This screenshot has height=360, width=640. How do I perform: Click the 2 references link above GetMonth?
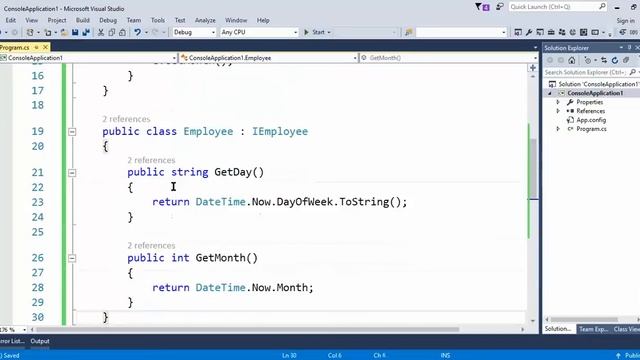[x=151, y=245]
